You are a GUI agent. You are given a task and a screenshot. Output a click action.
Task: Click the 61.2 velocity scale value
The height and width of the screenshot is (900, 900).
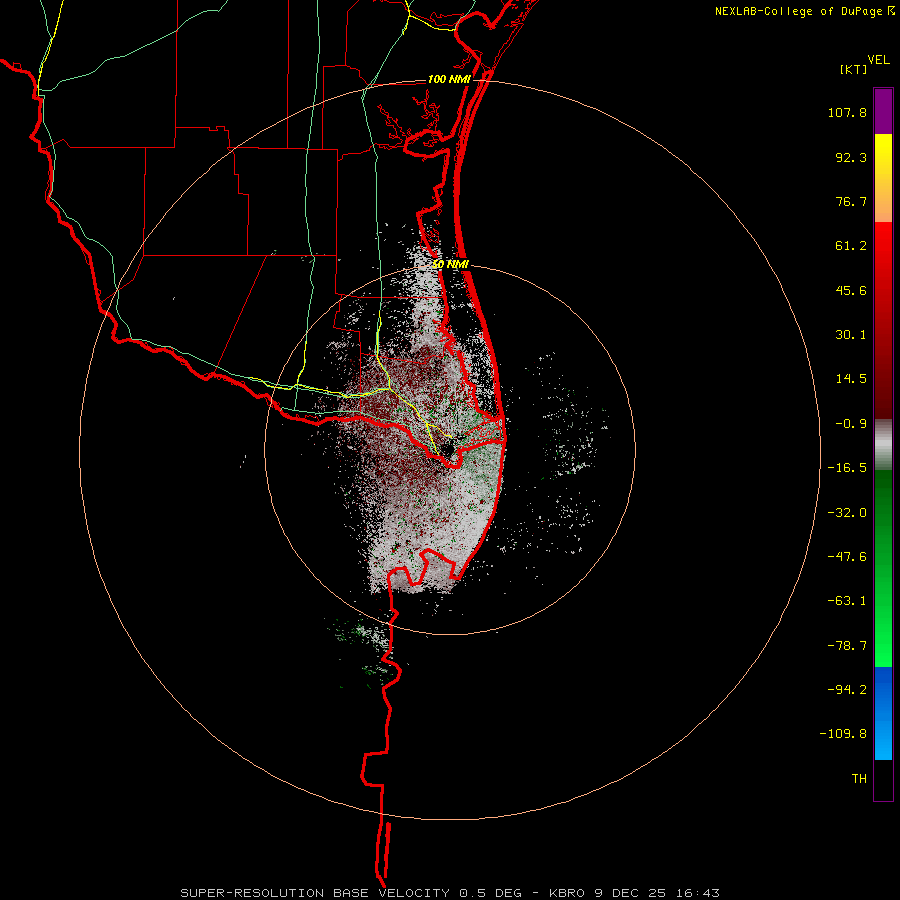click(851, 246)
